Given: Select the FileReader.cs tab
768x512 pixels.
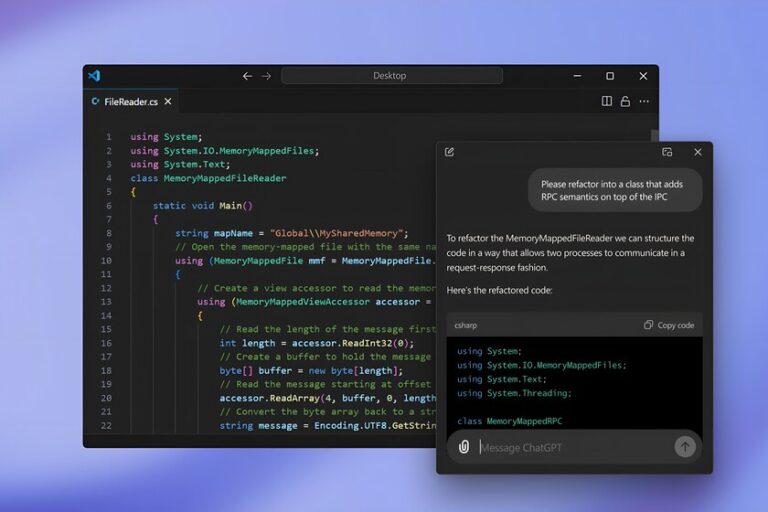Looking at the screenshot, I should pyautogui.click(x=124, y=101).
